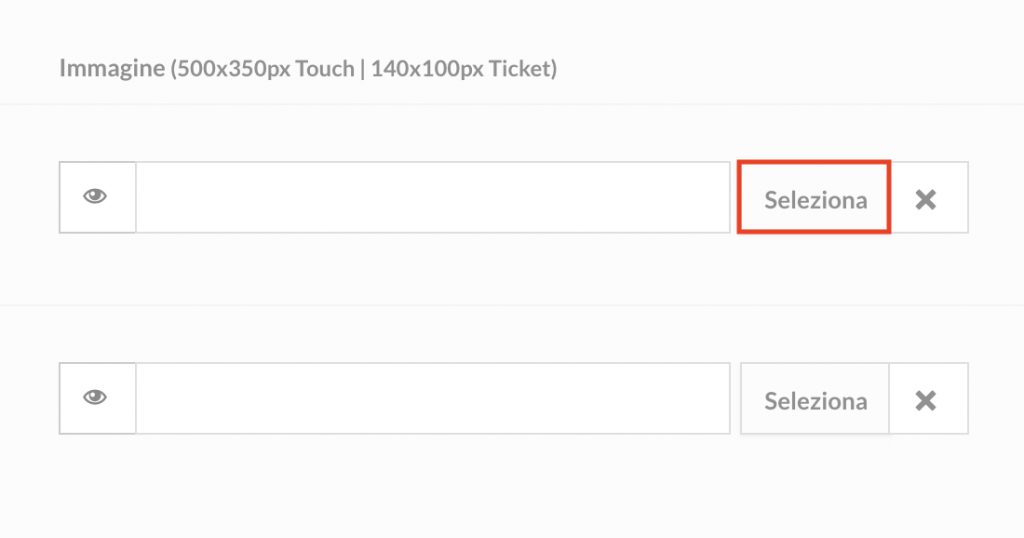This screenshot has width=1024, height=538.
Task: Click the empty field left of highlighted Seleziona
Action: coord(432,197)
